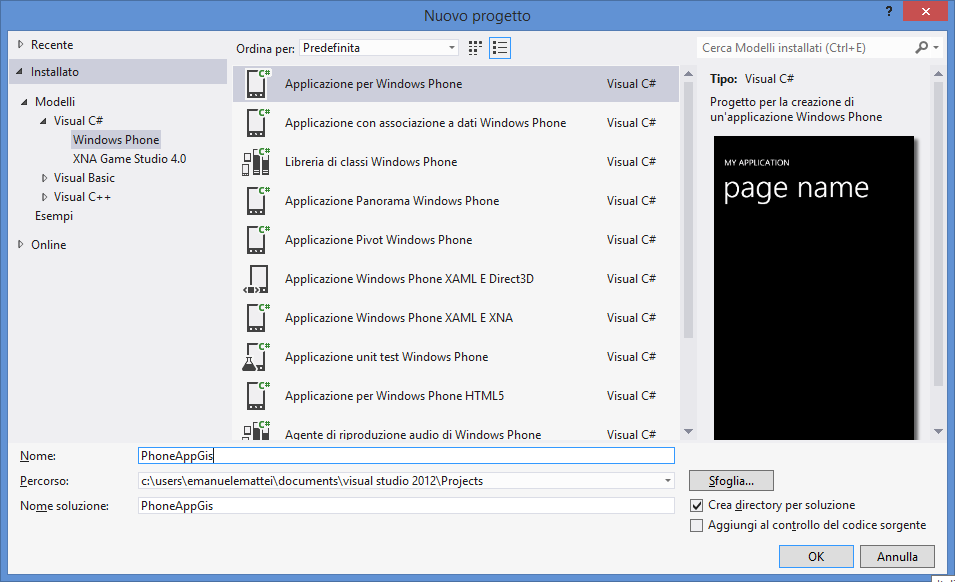955x582 pixels.
Task: Toggle Crea directory per soluzione checkbox
Action: point(697,505)
